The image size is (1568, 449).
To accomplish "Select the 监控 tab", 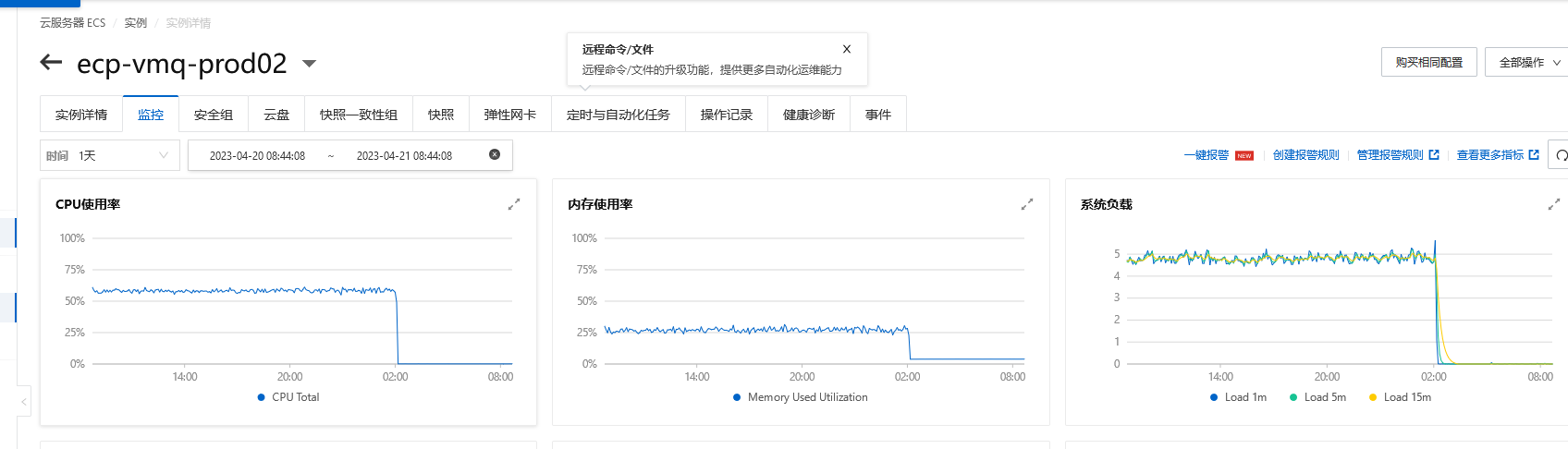I will point(151,115).
